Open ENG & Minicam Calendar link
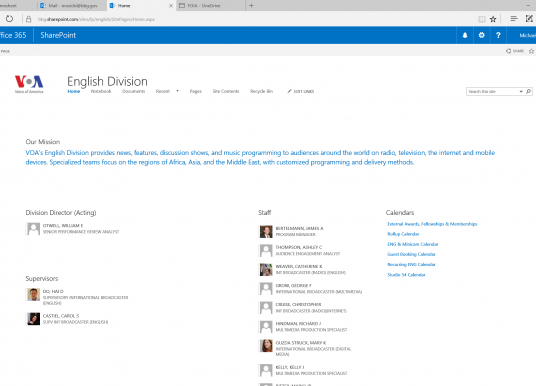The width and height of the screenshot is (536, 386). pyautogui.click(x=413, y=244)
